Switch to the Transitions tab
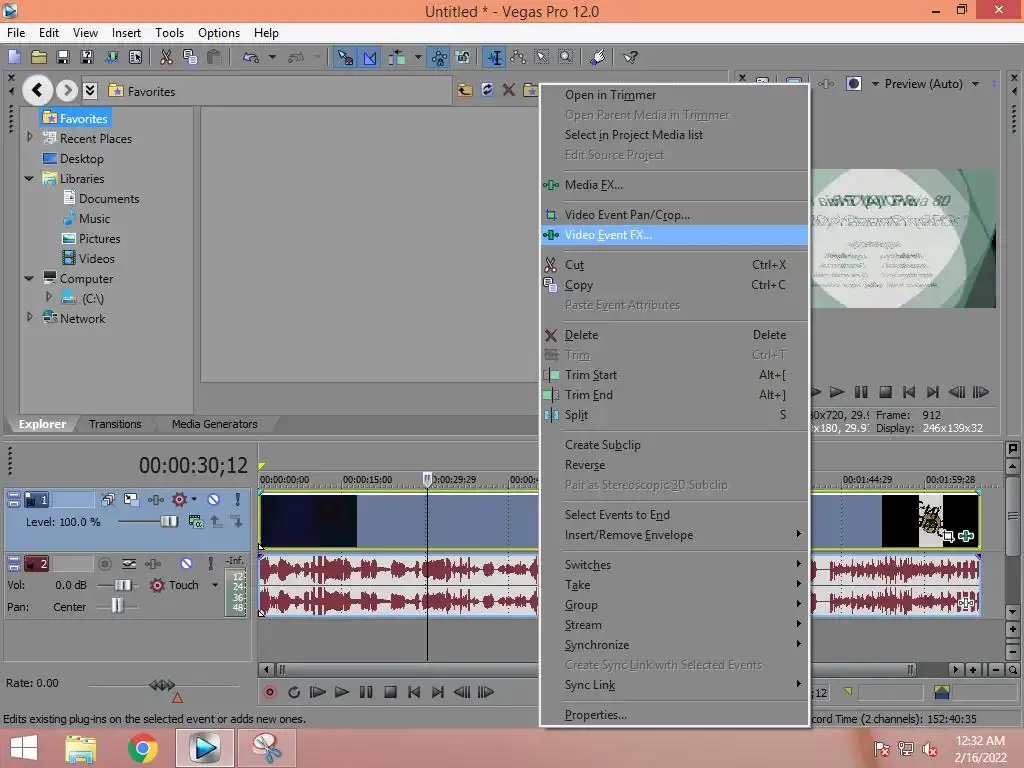 (115, 424)
